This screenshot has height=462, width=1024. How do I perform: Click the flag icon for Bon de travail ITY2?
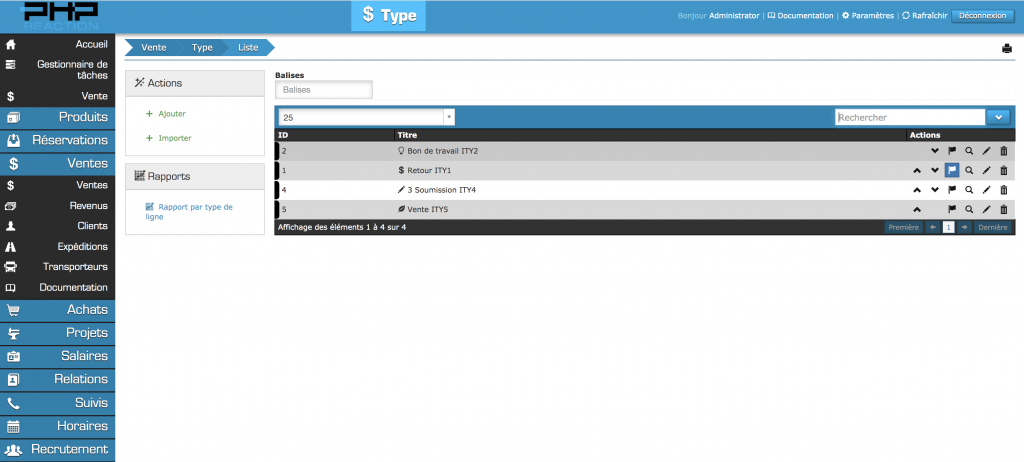click(952, 151)
